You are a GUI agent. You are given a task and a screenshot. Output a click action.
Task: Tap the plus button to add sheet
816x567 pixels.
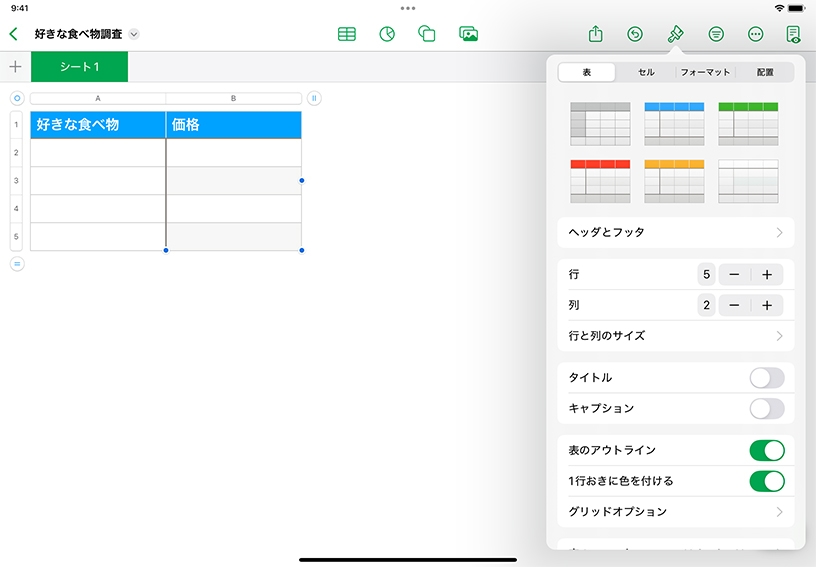[15, 67]
